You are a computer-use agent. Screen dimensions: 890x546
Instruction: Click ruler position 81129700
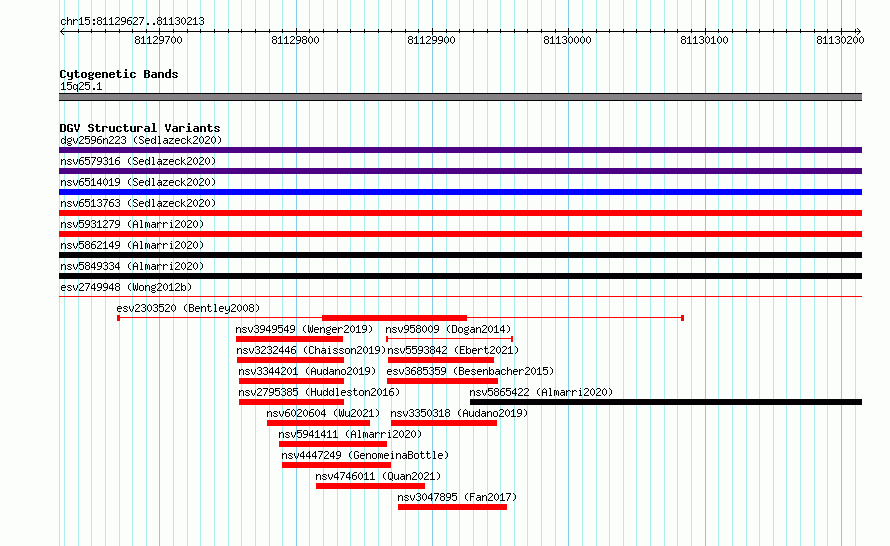pyautogui.click(x=158, y=40)
